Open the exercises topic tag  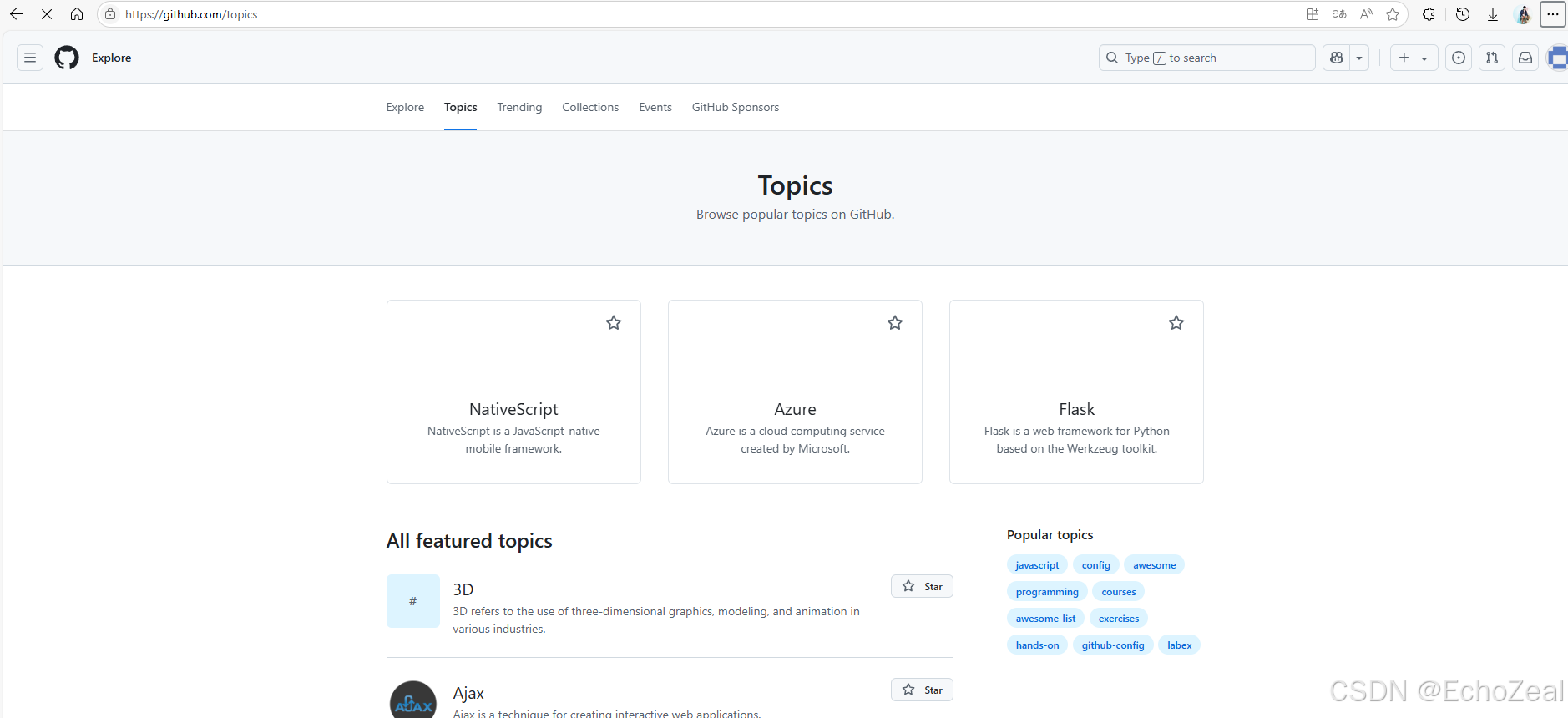[x=1119, y=619]
